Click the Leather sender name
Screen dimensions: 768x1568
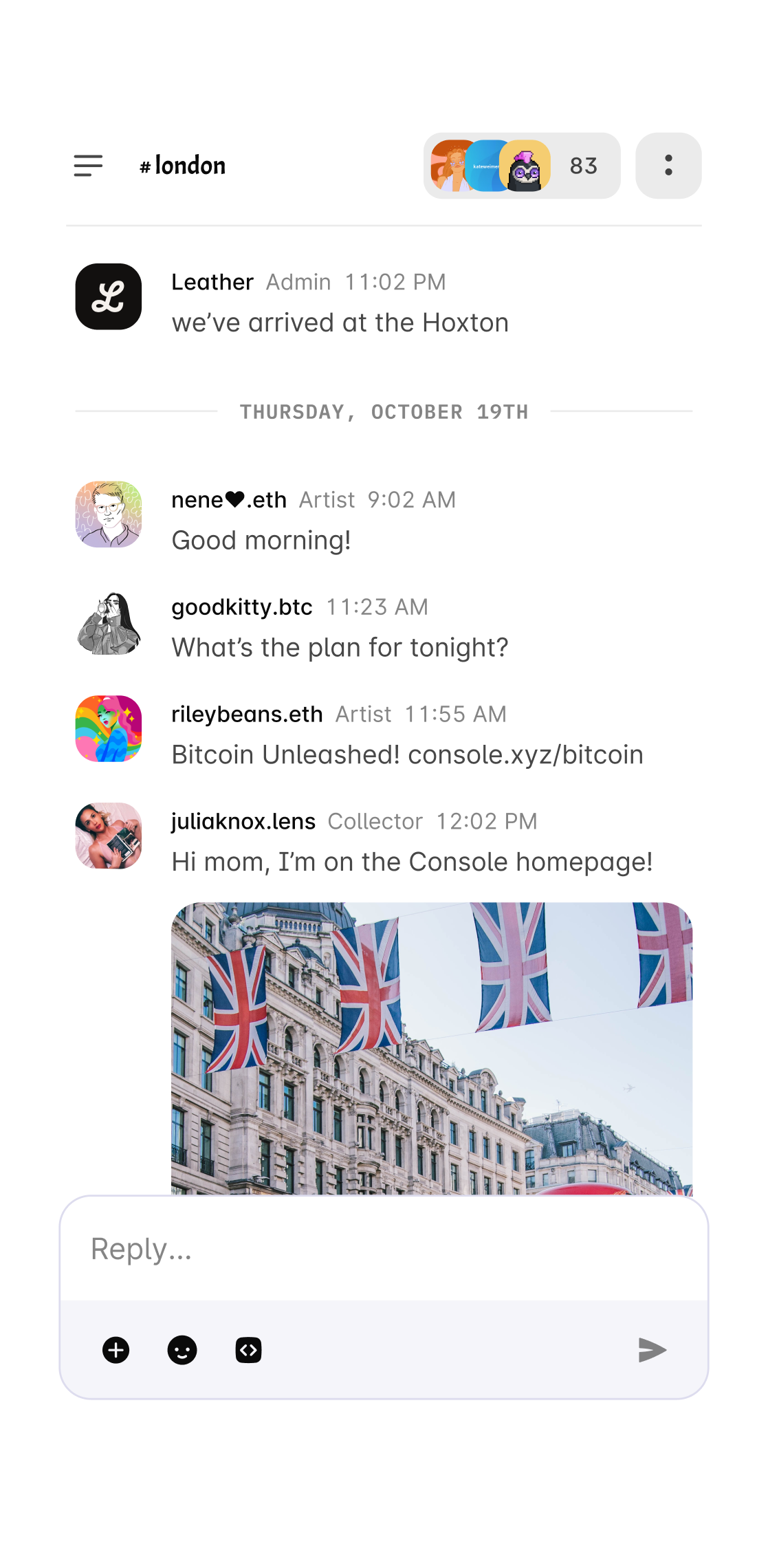click(212, 282)
